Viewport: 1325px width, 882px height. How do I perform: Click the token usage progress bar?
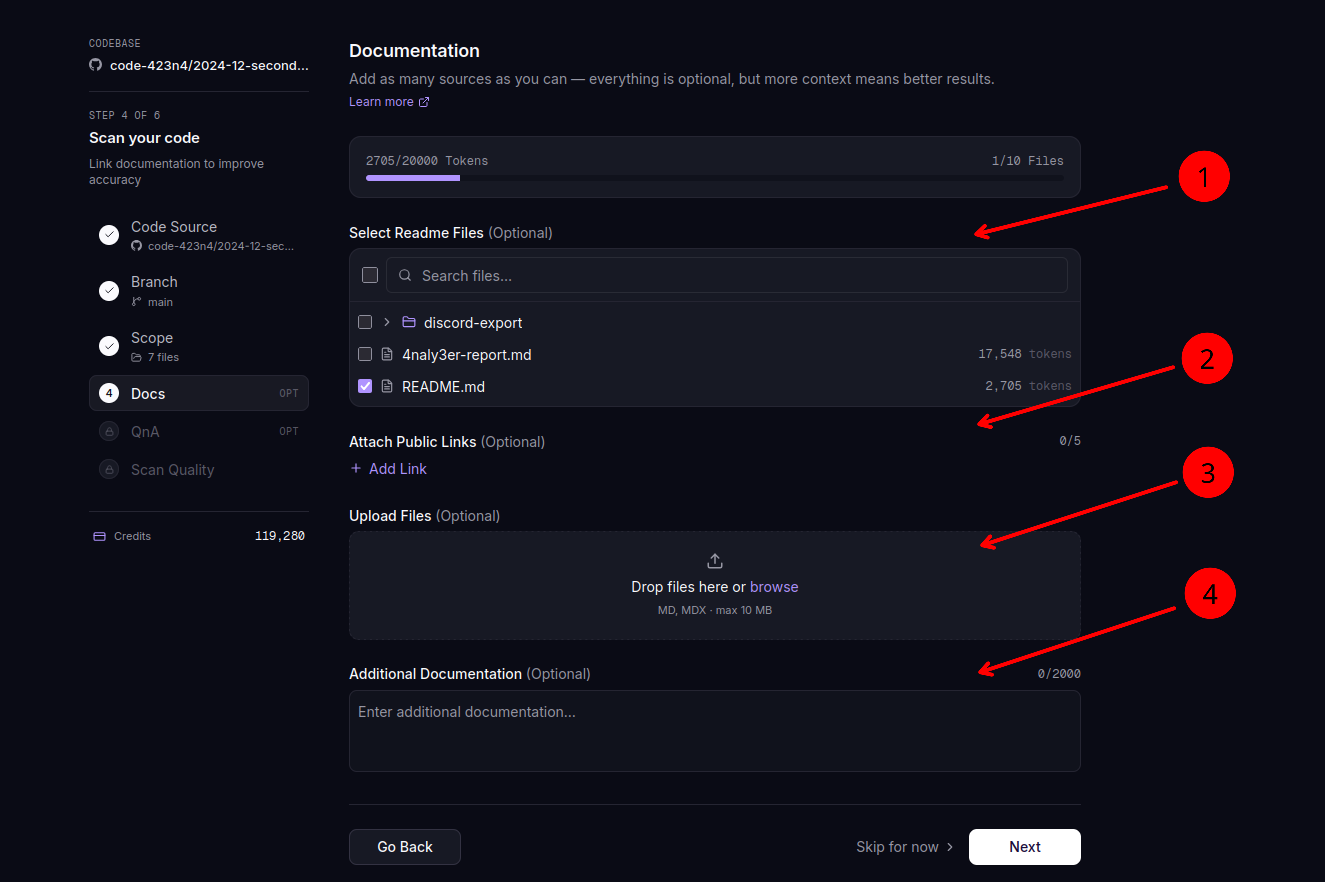715,178
